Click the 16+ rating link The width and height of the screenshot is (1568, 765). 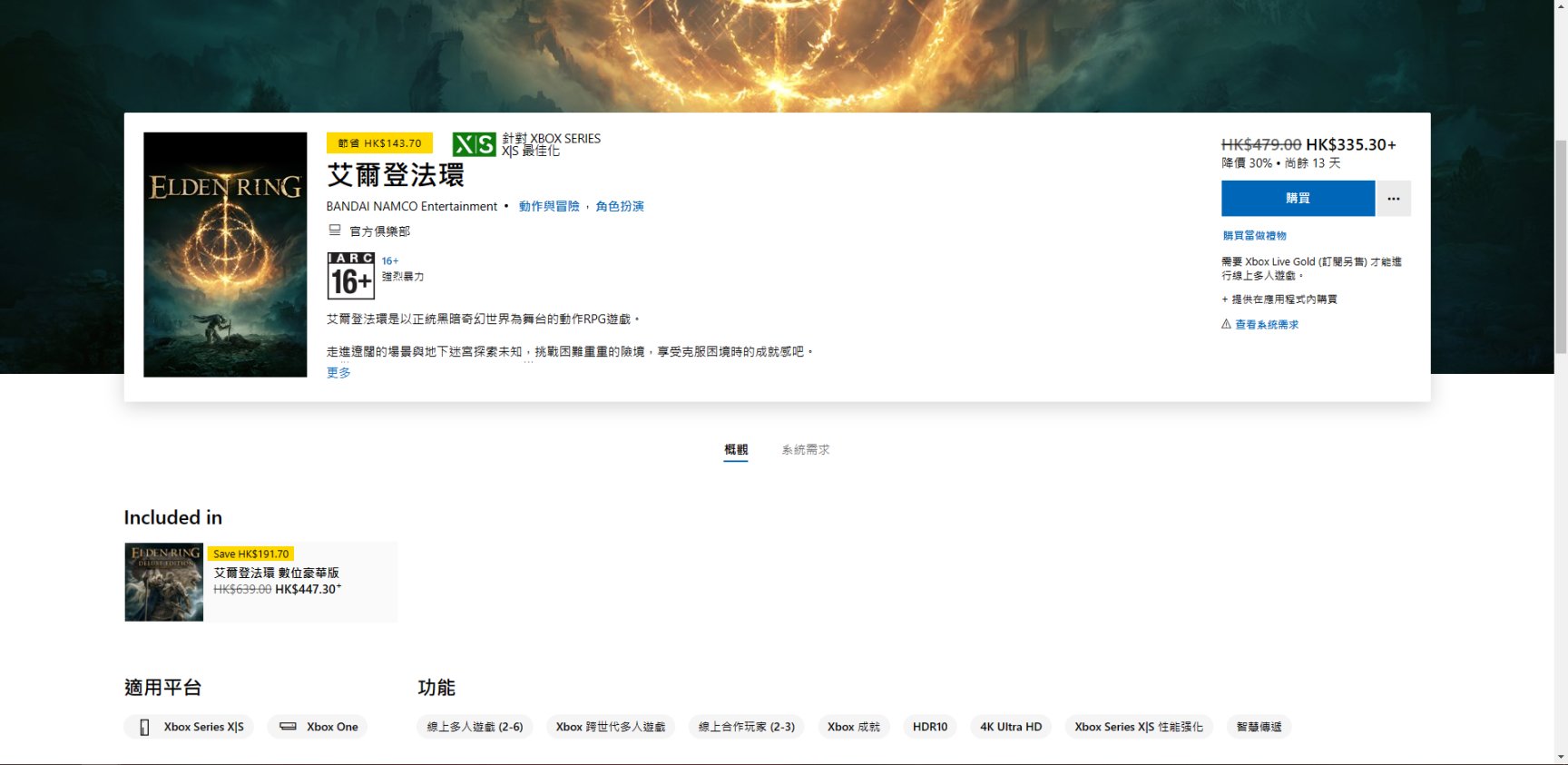tap(390, 261)
